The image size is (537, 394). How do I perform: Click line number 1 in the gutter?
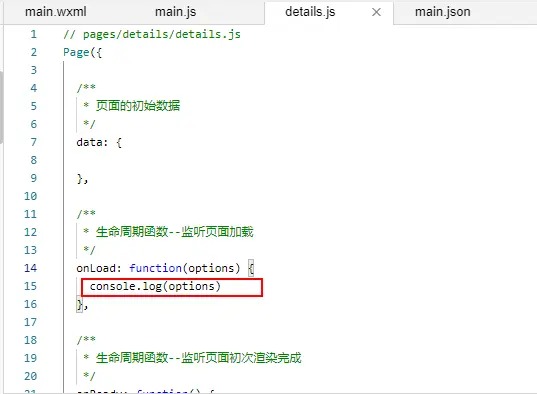(x=33, y=34)
